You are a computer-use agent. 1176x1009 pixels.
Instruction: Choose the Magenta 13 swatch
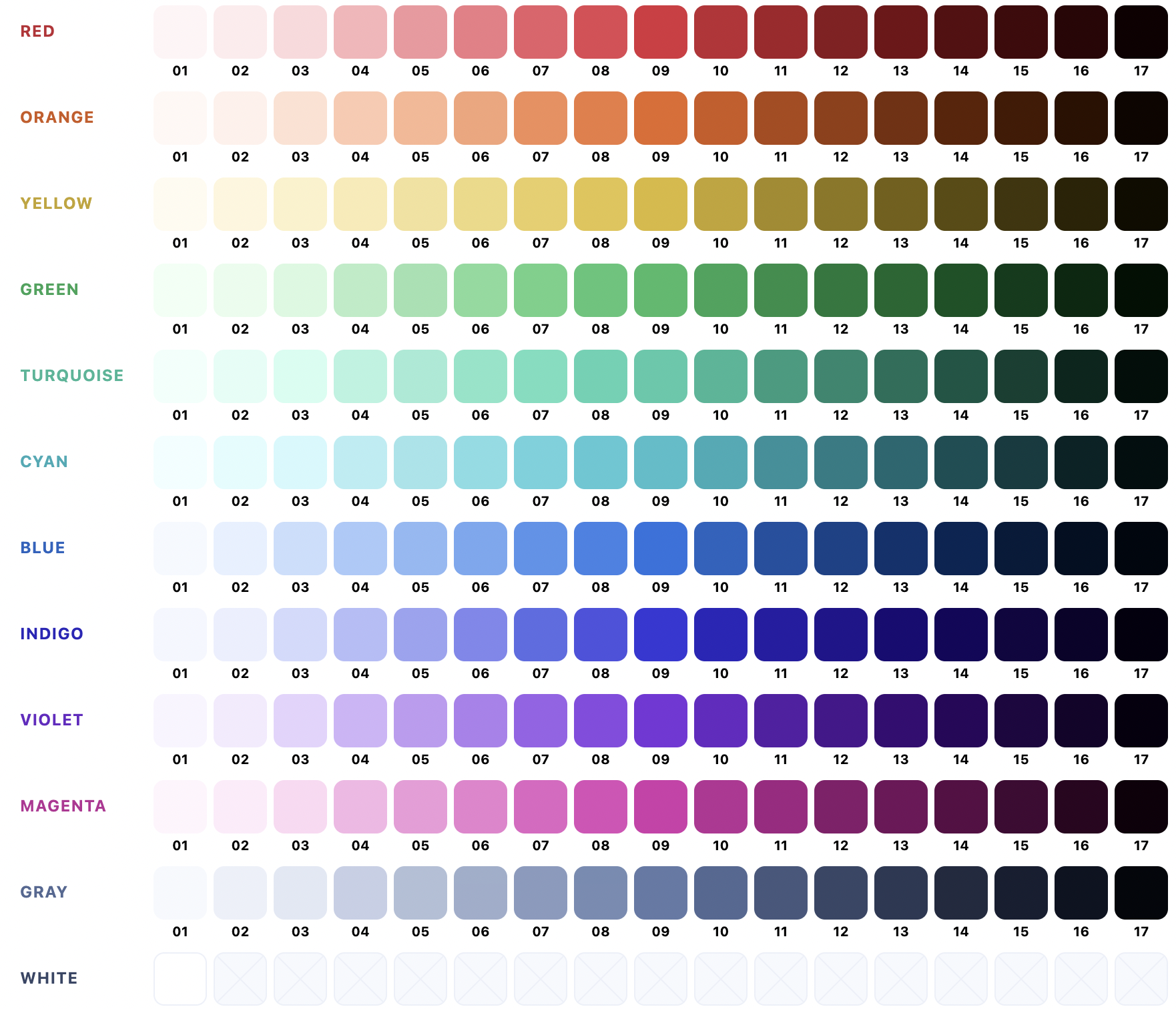pos(901,807)
